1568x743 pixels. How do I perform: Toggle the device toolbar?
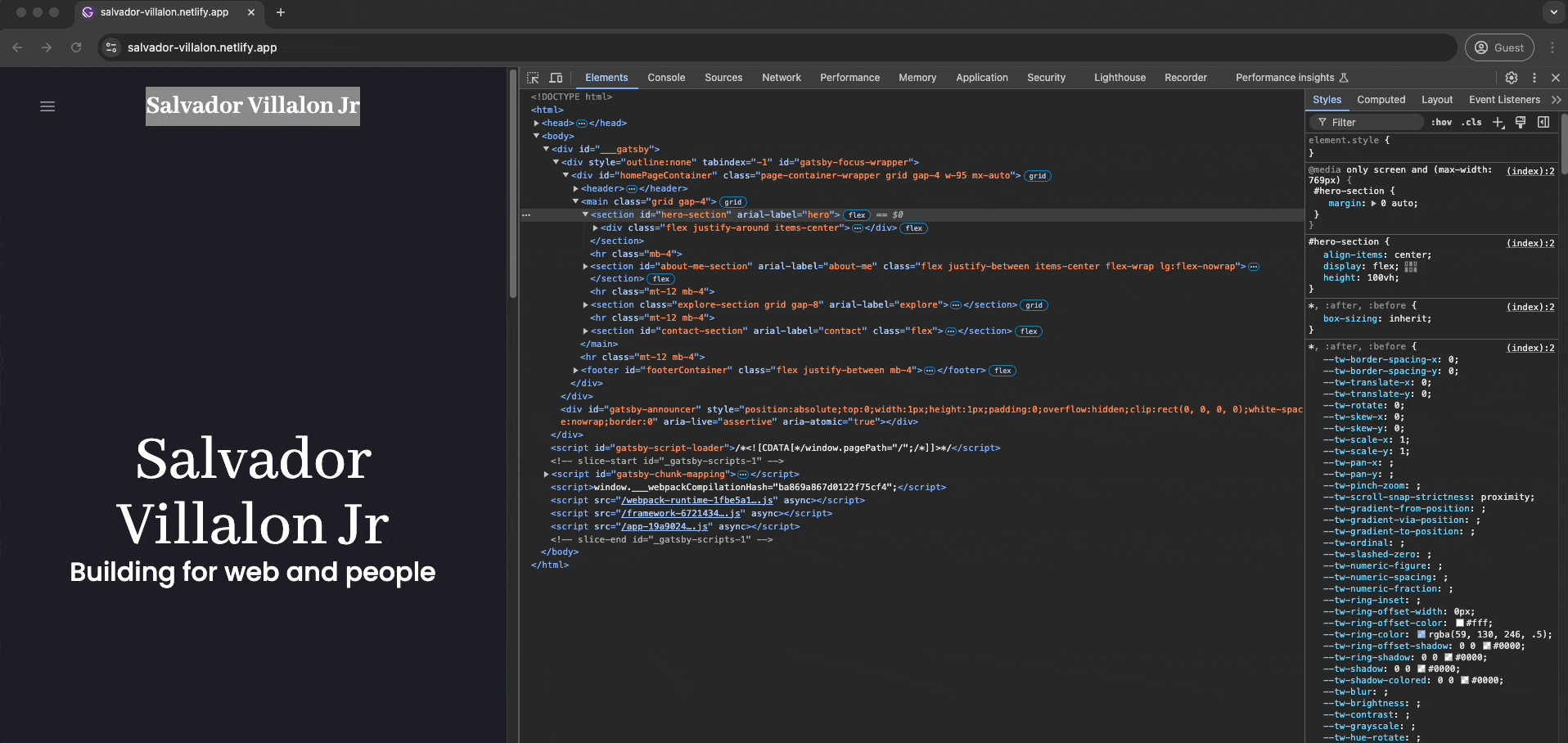click(556, 78)
